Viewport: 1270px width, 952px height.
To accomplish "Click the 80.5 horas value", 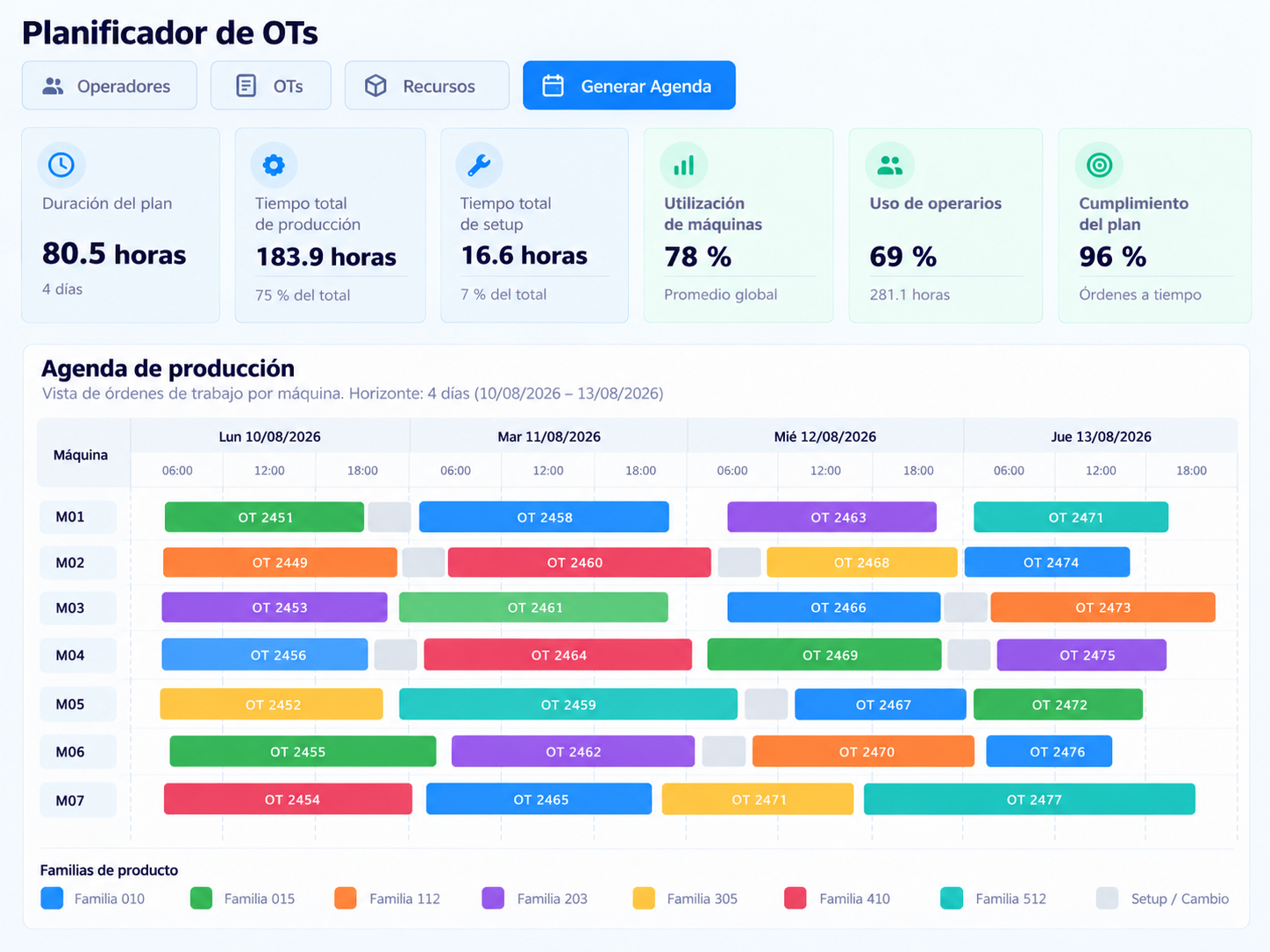I will click(x=114, y=254).
